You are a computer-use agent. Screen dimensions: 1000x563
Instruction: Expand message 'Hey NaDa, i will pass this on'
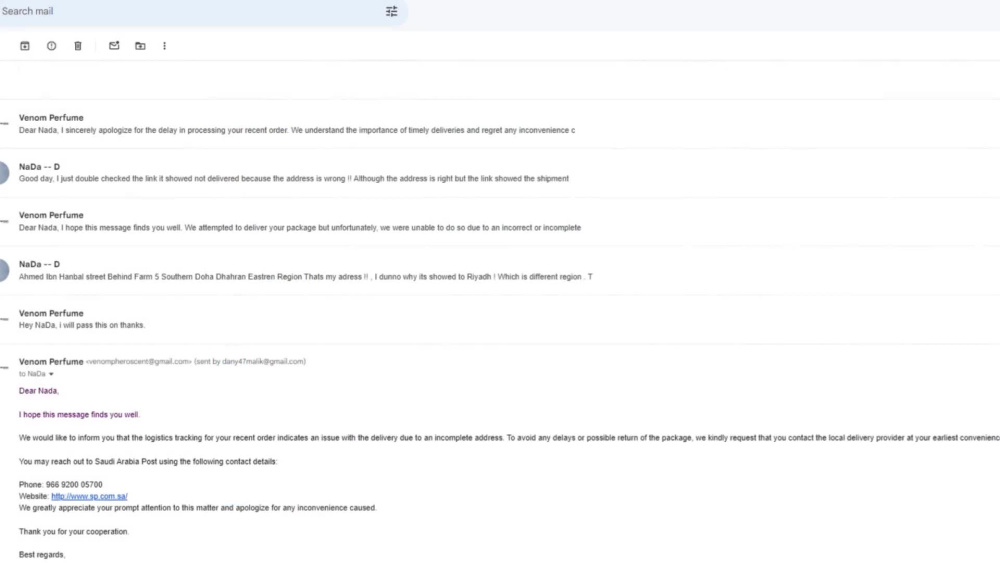pyautogui.click(x=500, y=319)
